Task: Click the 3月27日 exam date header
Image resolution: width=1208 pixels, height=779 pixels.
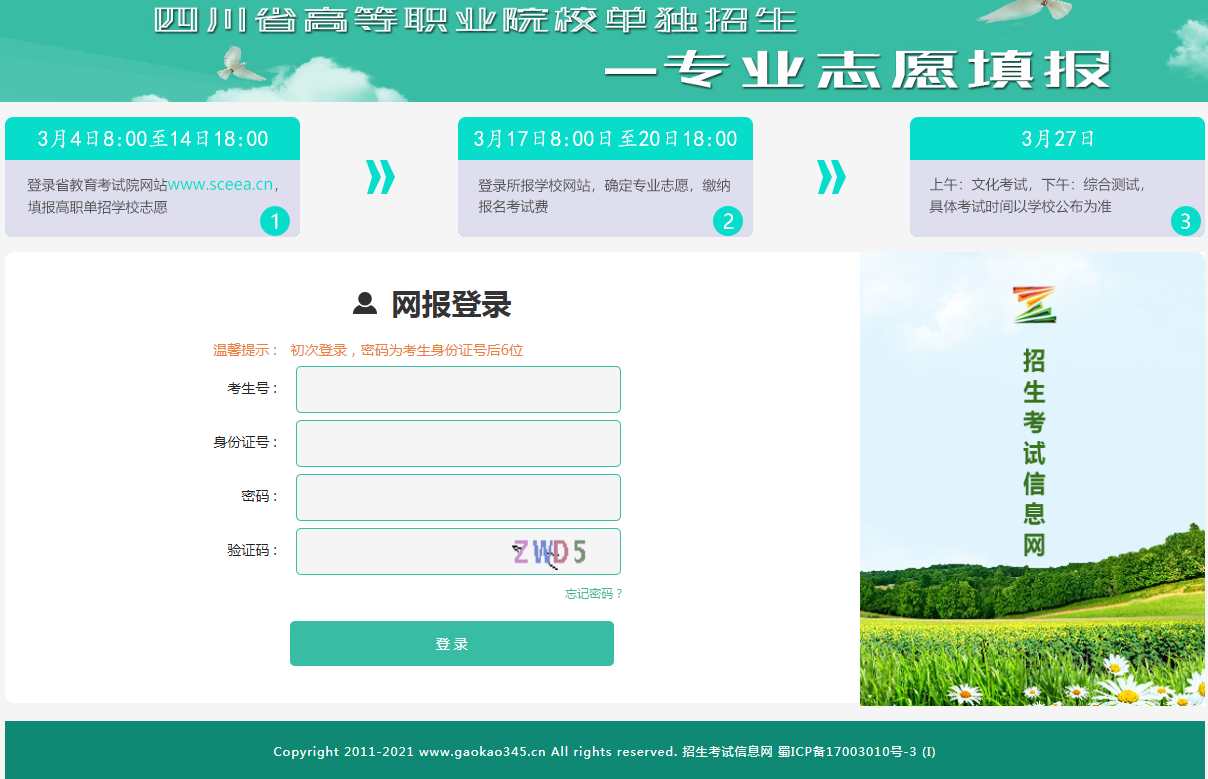Action: coord(1057,139)
